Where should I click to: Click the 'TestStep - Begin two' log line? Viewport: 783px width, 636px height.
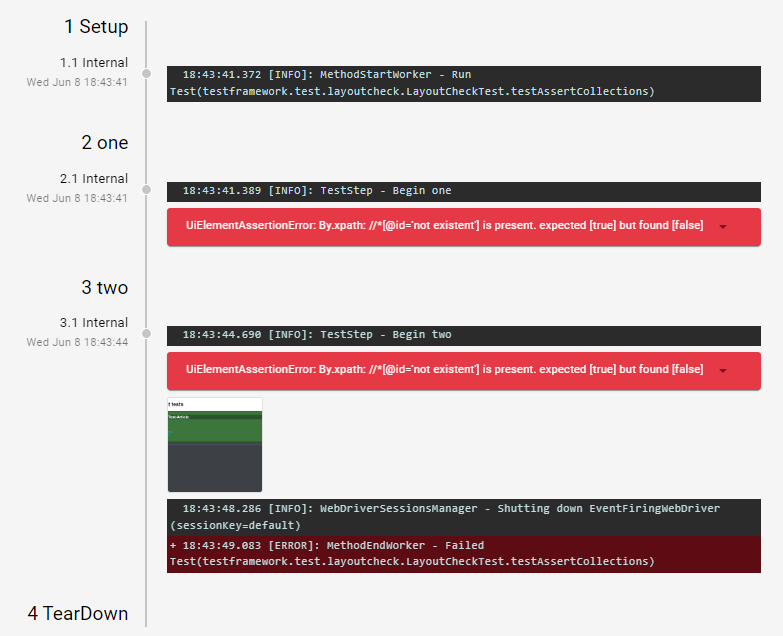click(x=464, y=336)
